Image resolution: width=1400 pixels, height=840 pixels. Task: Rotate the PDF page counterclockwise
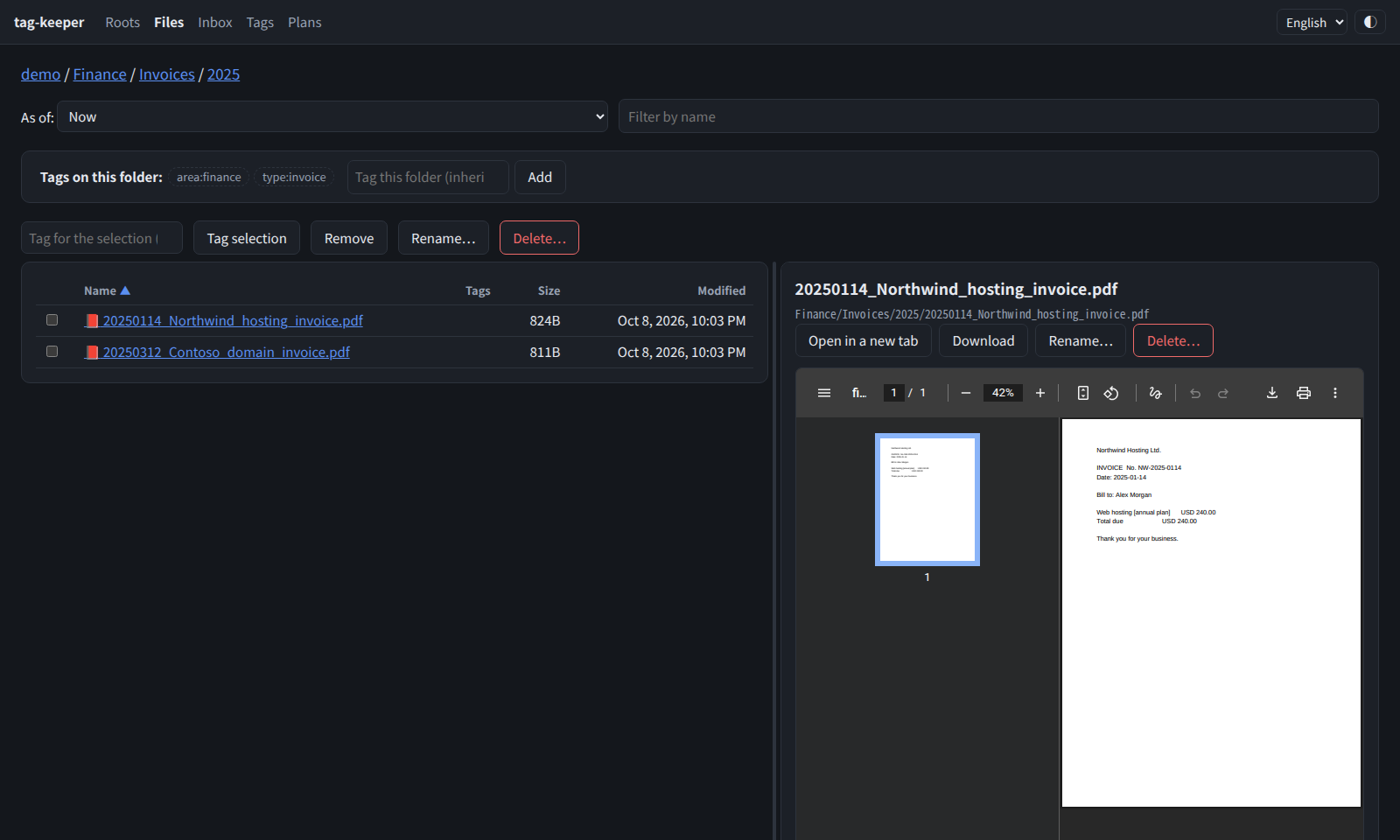click(1111, 393)
